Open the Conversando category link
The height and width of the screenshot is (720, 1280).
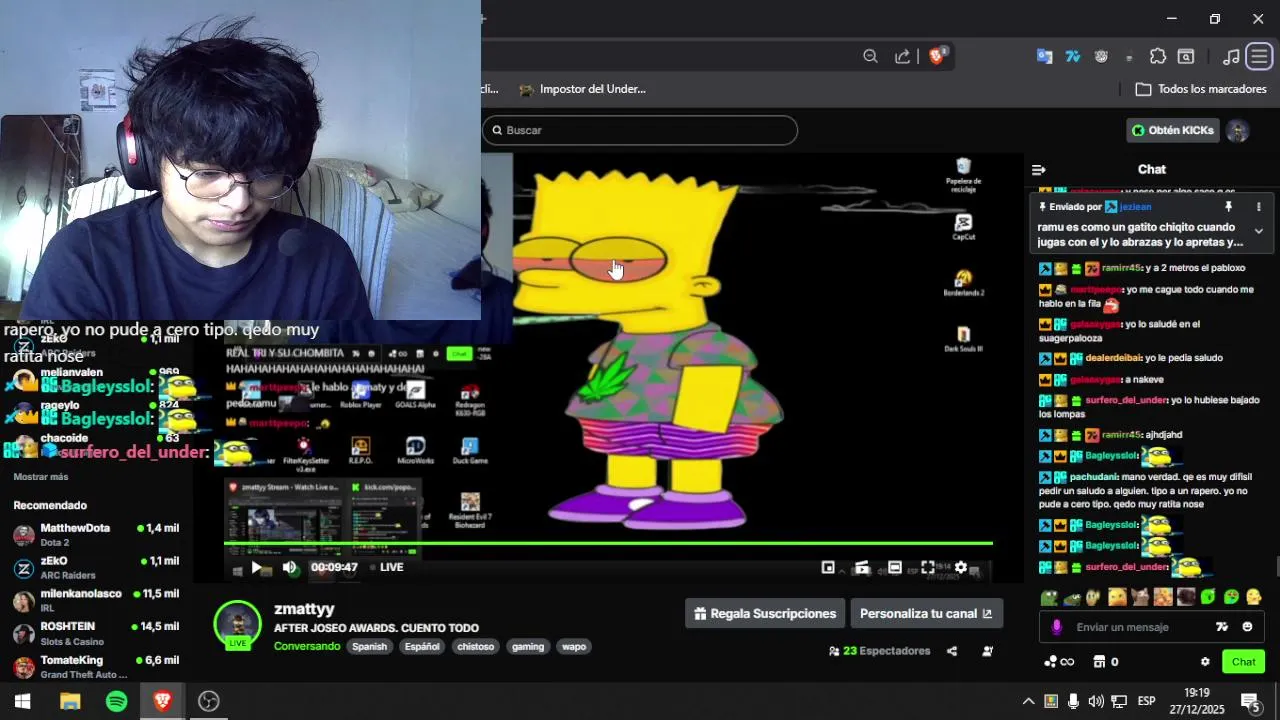coord(307,647)
